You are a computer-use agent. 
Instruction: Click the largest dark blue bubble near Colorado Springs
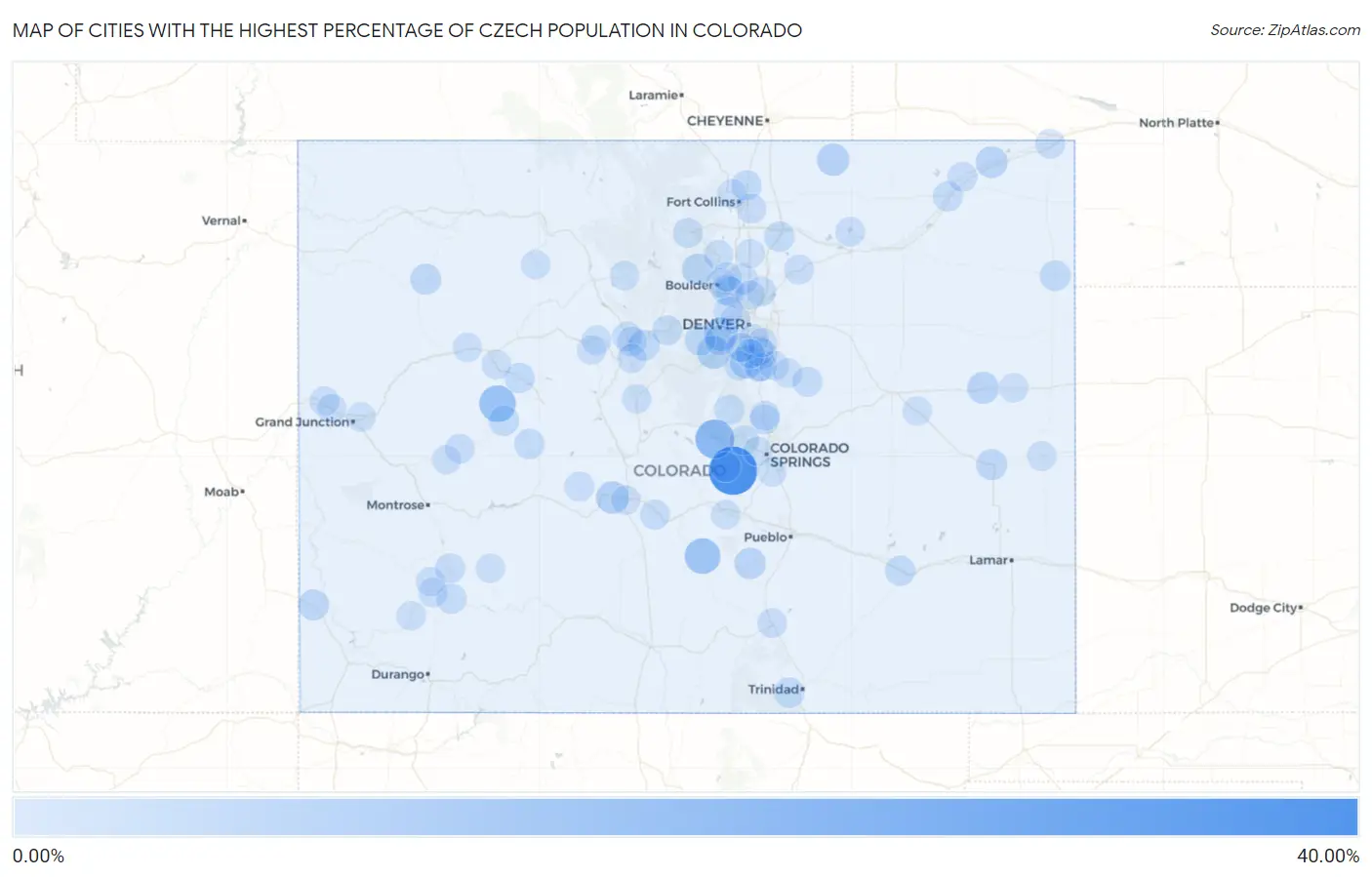point(733,470)
